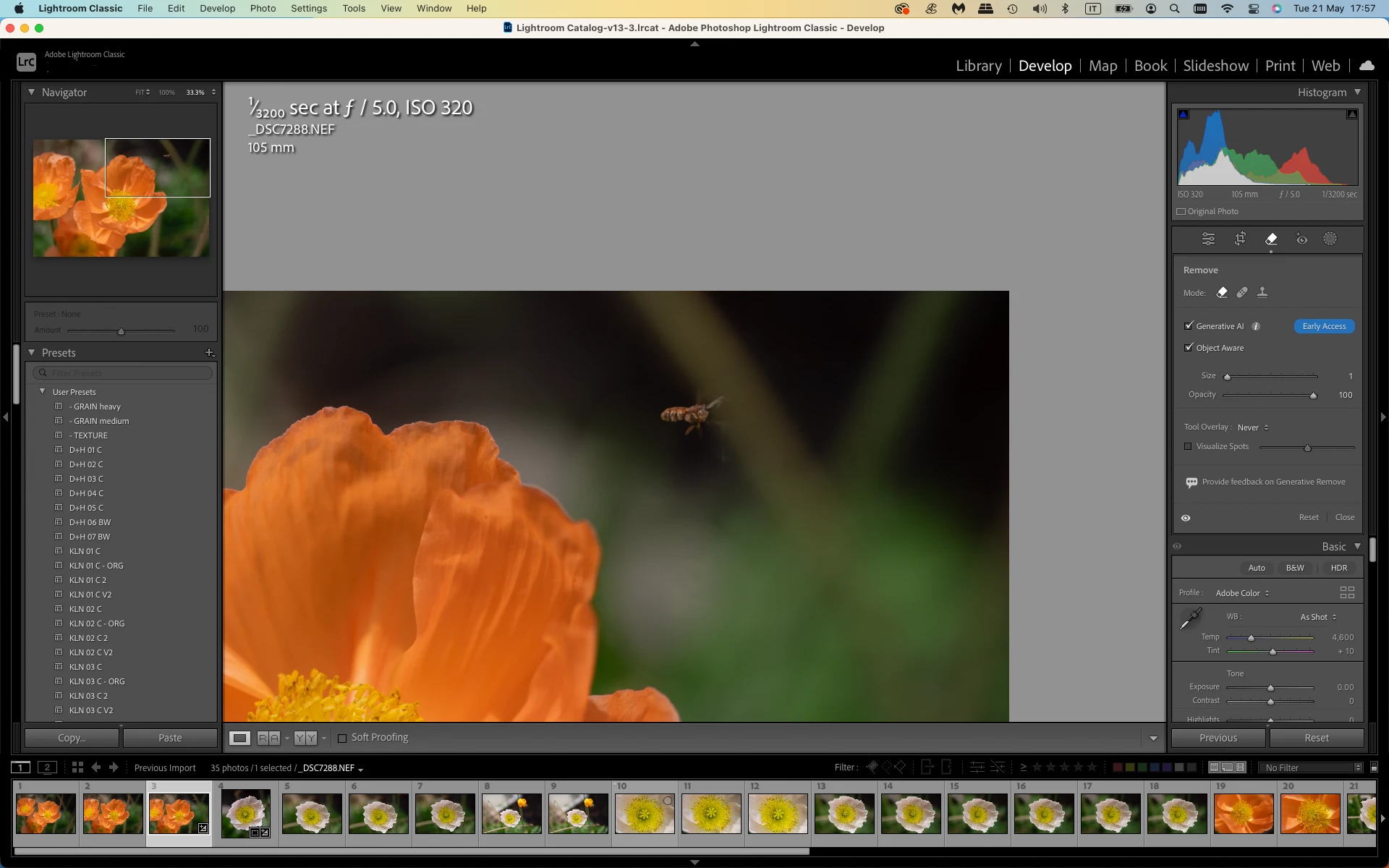Click the Auto tone button

[x=1257, y=568]
